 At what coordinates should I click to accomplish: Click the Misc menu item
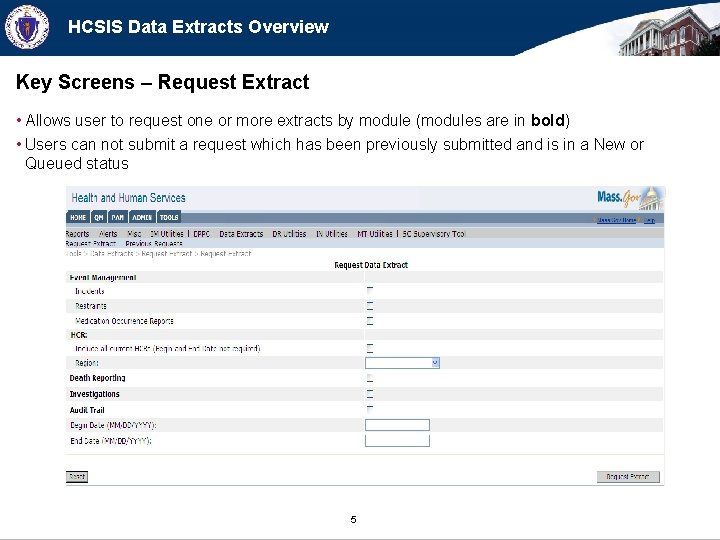click(134, 234)
